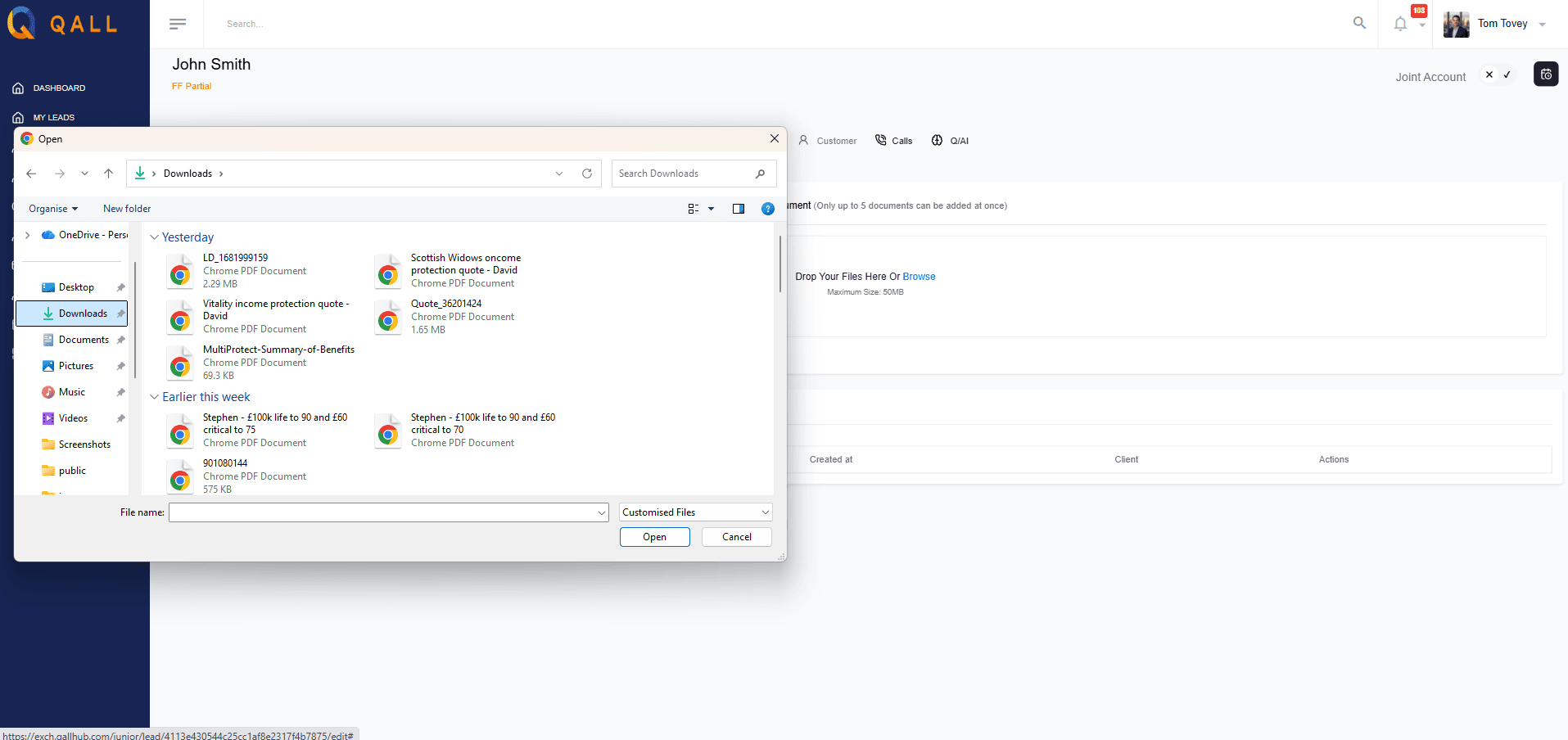Image resolution: width=1568 pixels, height=740 pixels.
Task: Open My Leads in sidebar
Action: click(53, 117)
